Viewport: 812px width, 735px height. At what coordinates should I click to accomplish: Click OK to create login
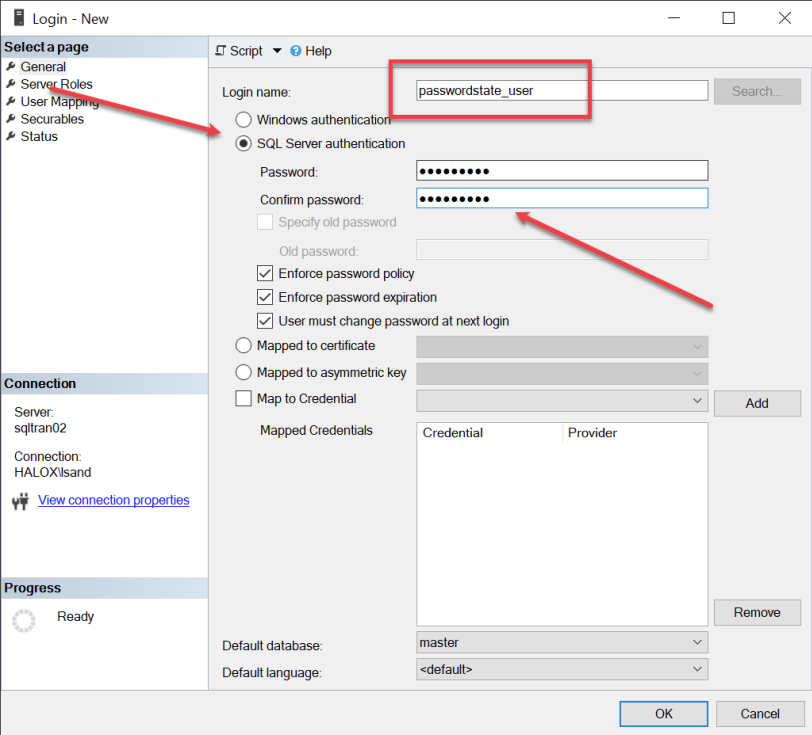pyautogui.click(x=663, y=714)
